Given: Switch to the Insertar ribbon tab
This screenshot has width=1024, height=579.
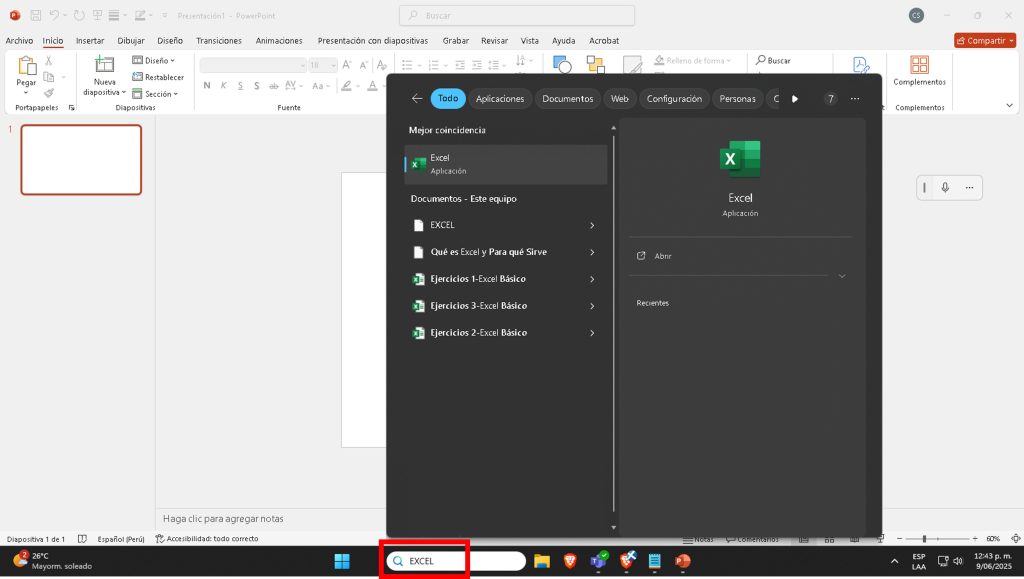Looking at the screenshot, I should click(90, 41).
